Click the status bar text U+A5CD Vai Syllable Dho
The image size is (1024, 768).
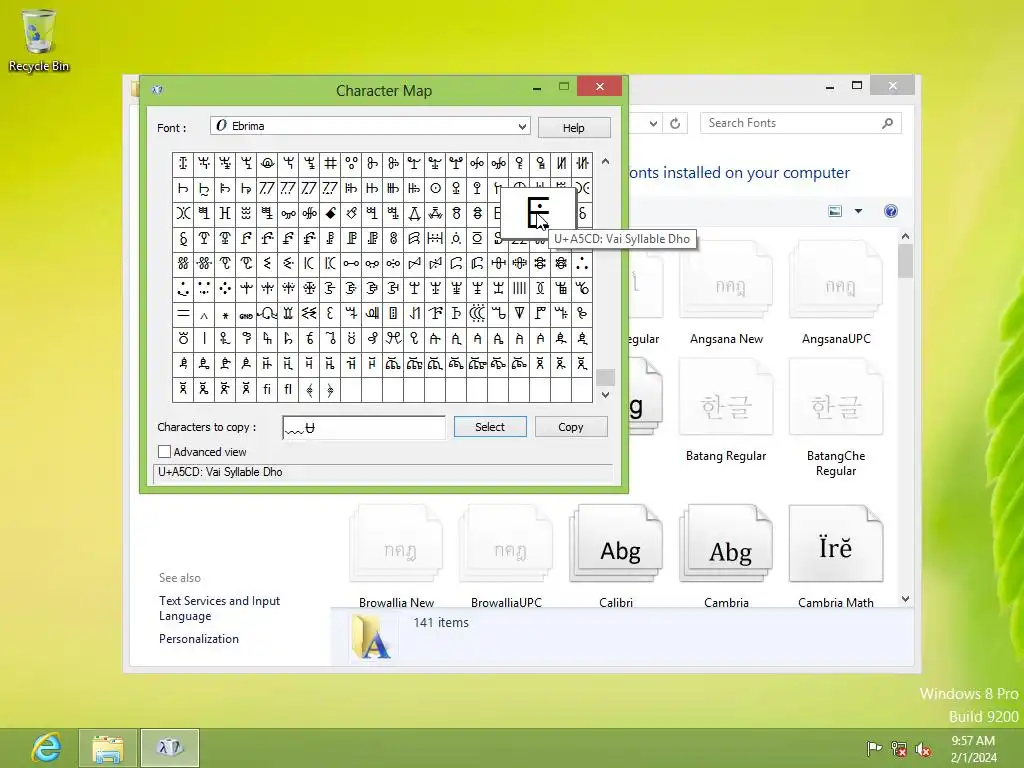point(220,472)
